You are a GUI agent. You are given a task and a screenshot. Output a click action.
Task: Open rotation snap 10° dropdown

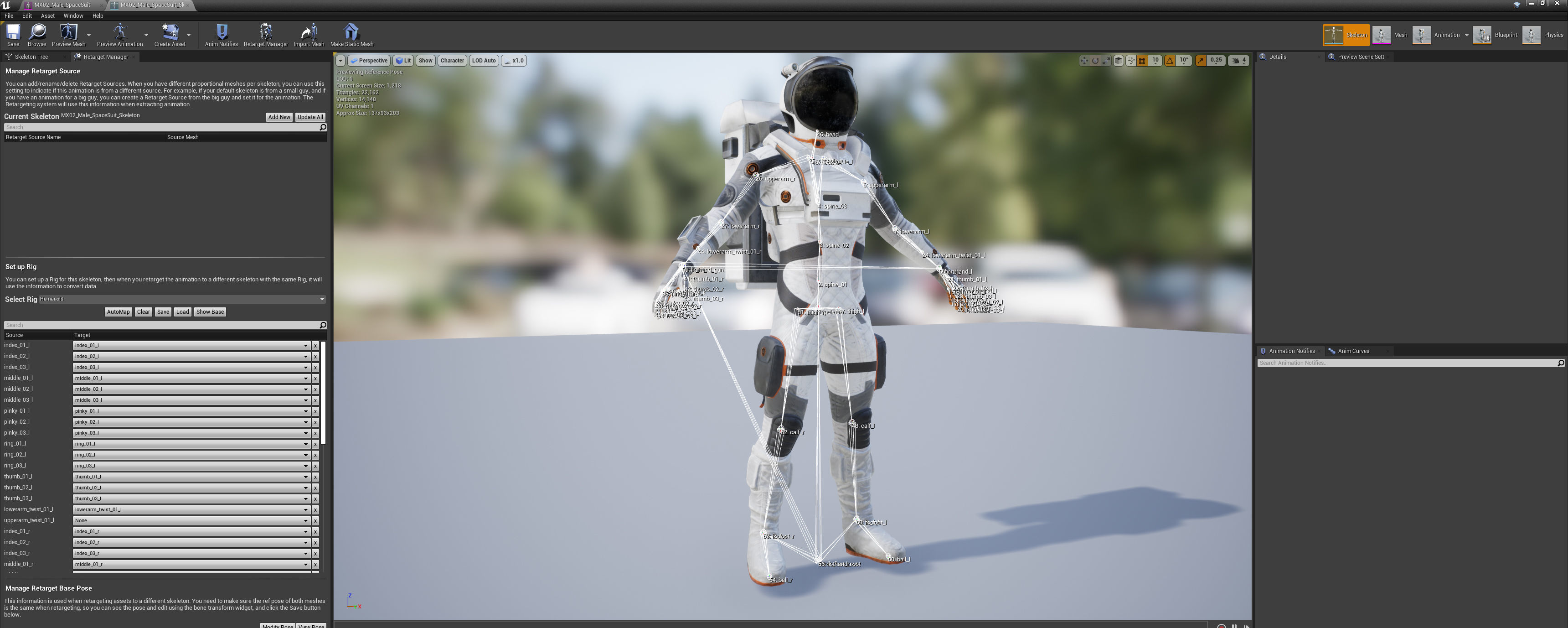(x=1184, y=60)
